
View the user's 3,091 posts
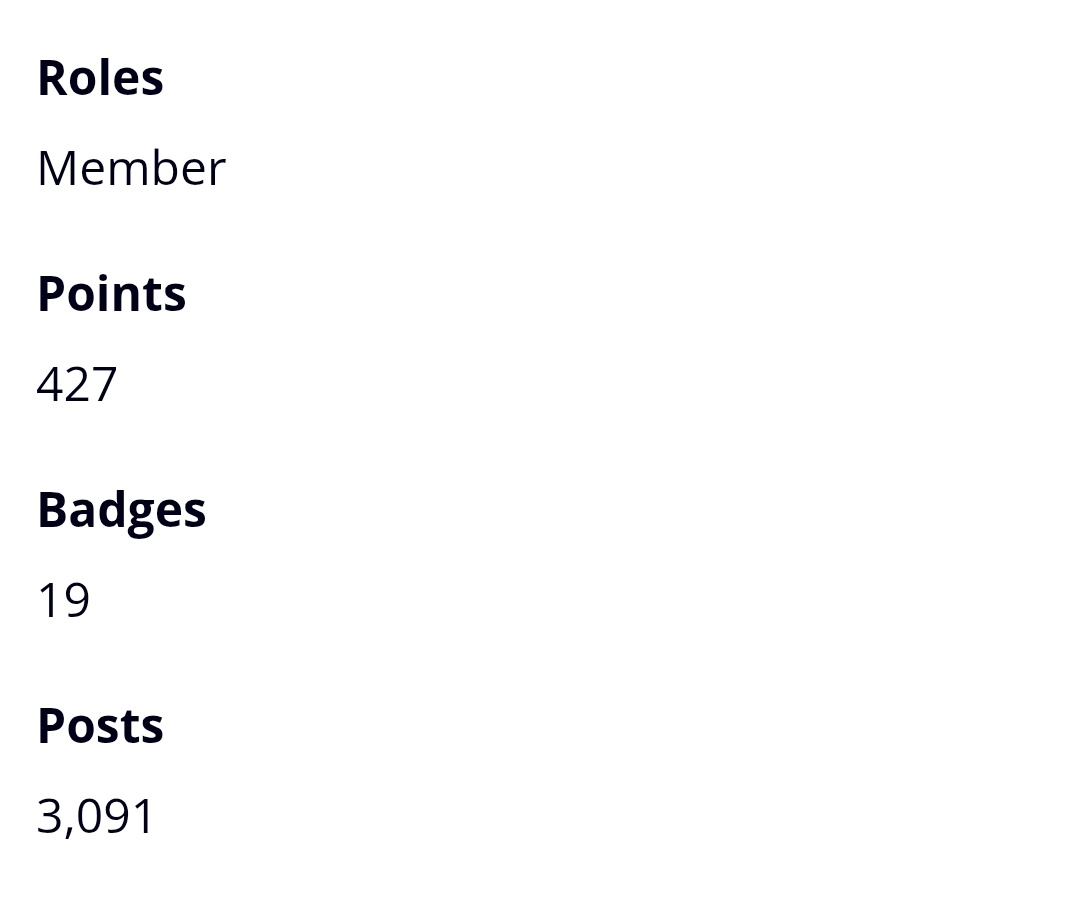click(96, 816)
